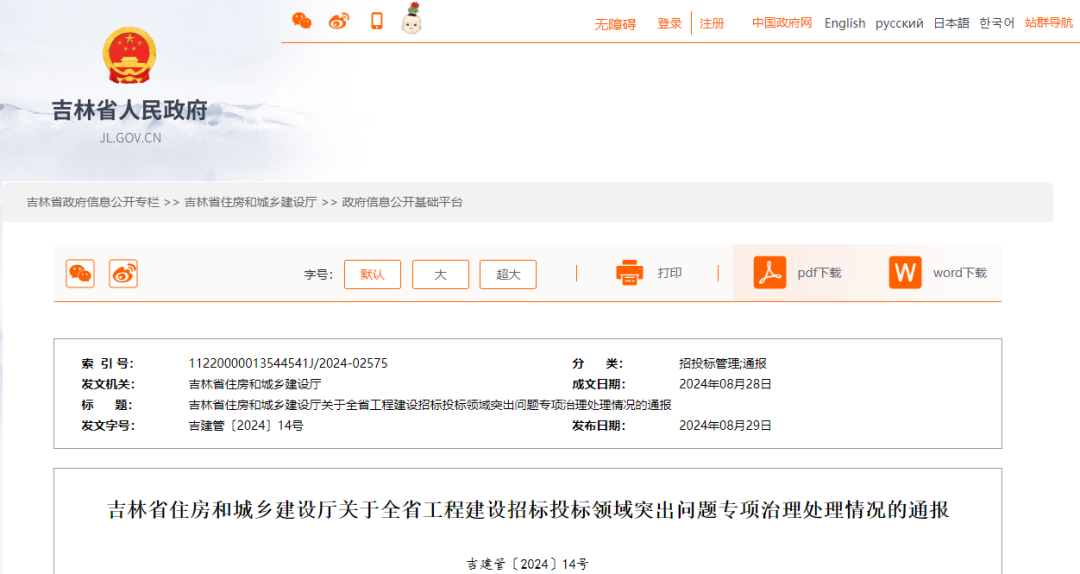Screen dimensions: 1080x574
Task: Open the mobile phone version icon
Action: coord(377,21)
